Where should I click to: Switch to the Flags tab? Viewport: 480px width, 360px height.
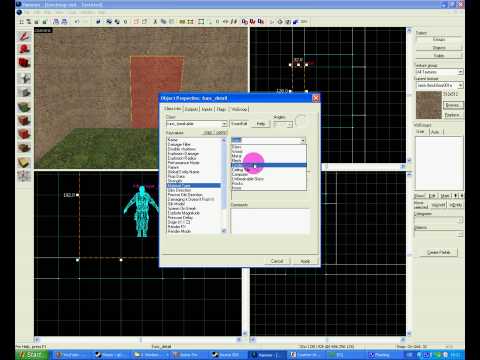pyautogui.click(x=221, y=109)
